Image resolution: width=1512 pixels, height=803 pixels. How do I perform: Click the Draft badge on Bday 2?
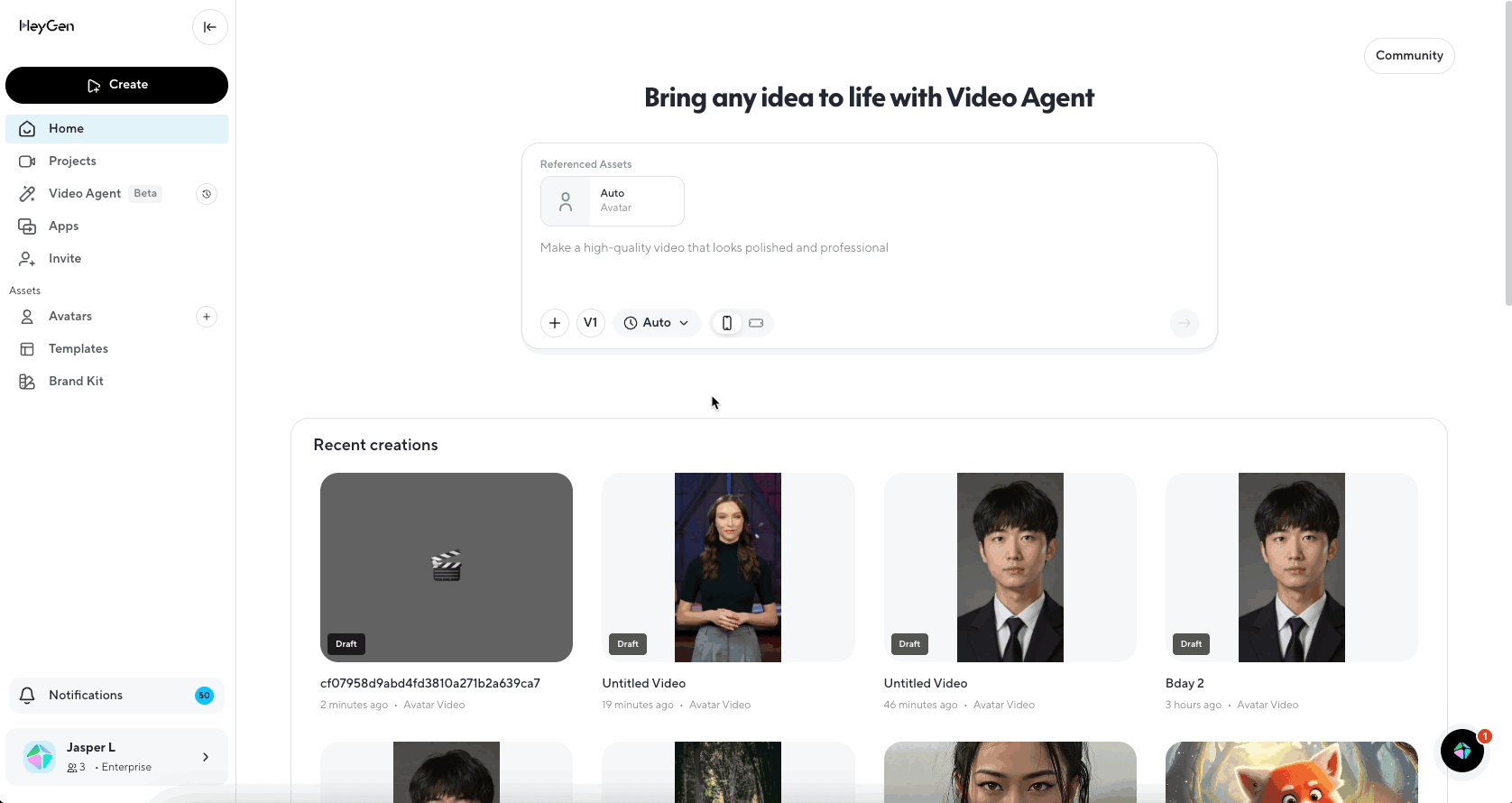[x=1191, y=644]
